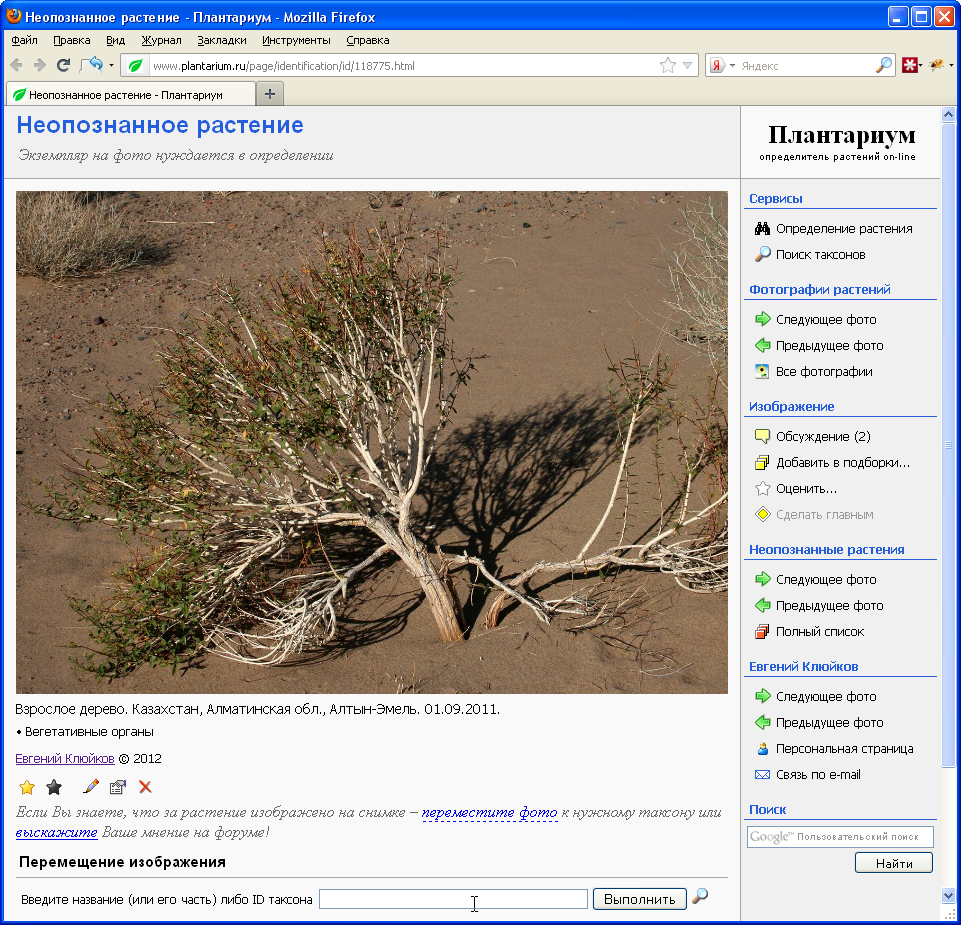Expand the URL history dropdown arrow
961x925 pixels.
pos(688,66)
